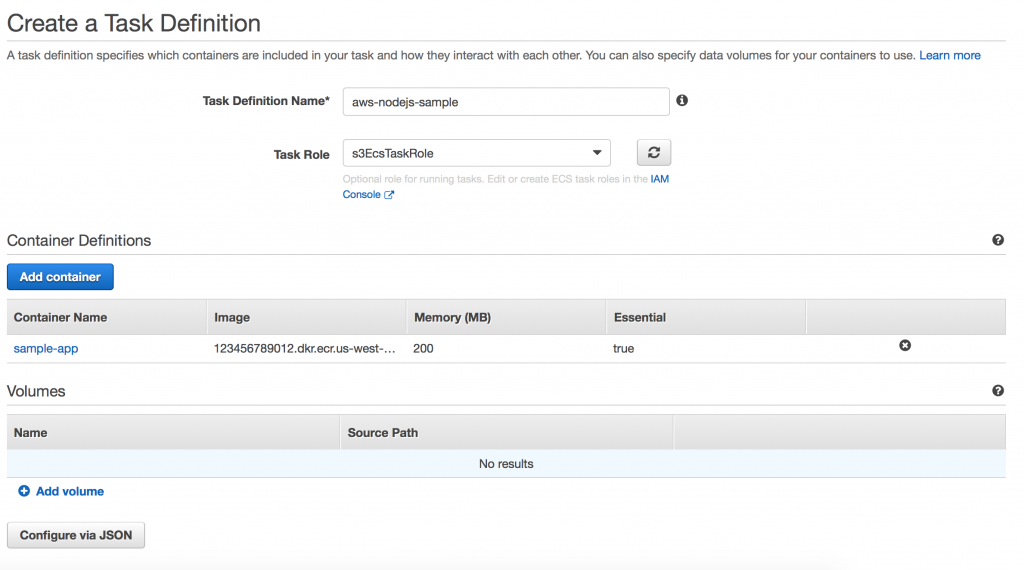Select the s3EcsTaskRole combo box
The image size is (1024, 570).
(x=477, y=153)
